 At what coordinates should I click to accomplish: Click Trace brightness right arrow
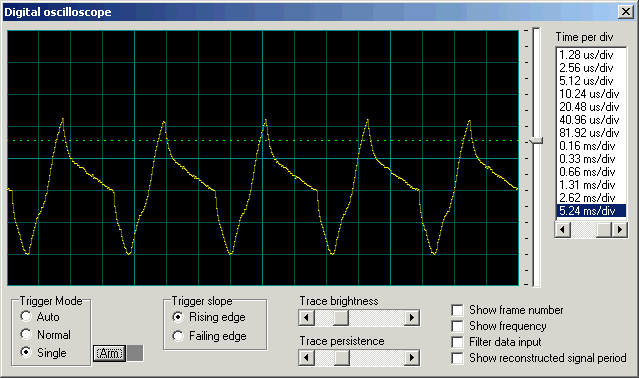click(x=412, y=318)
